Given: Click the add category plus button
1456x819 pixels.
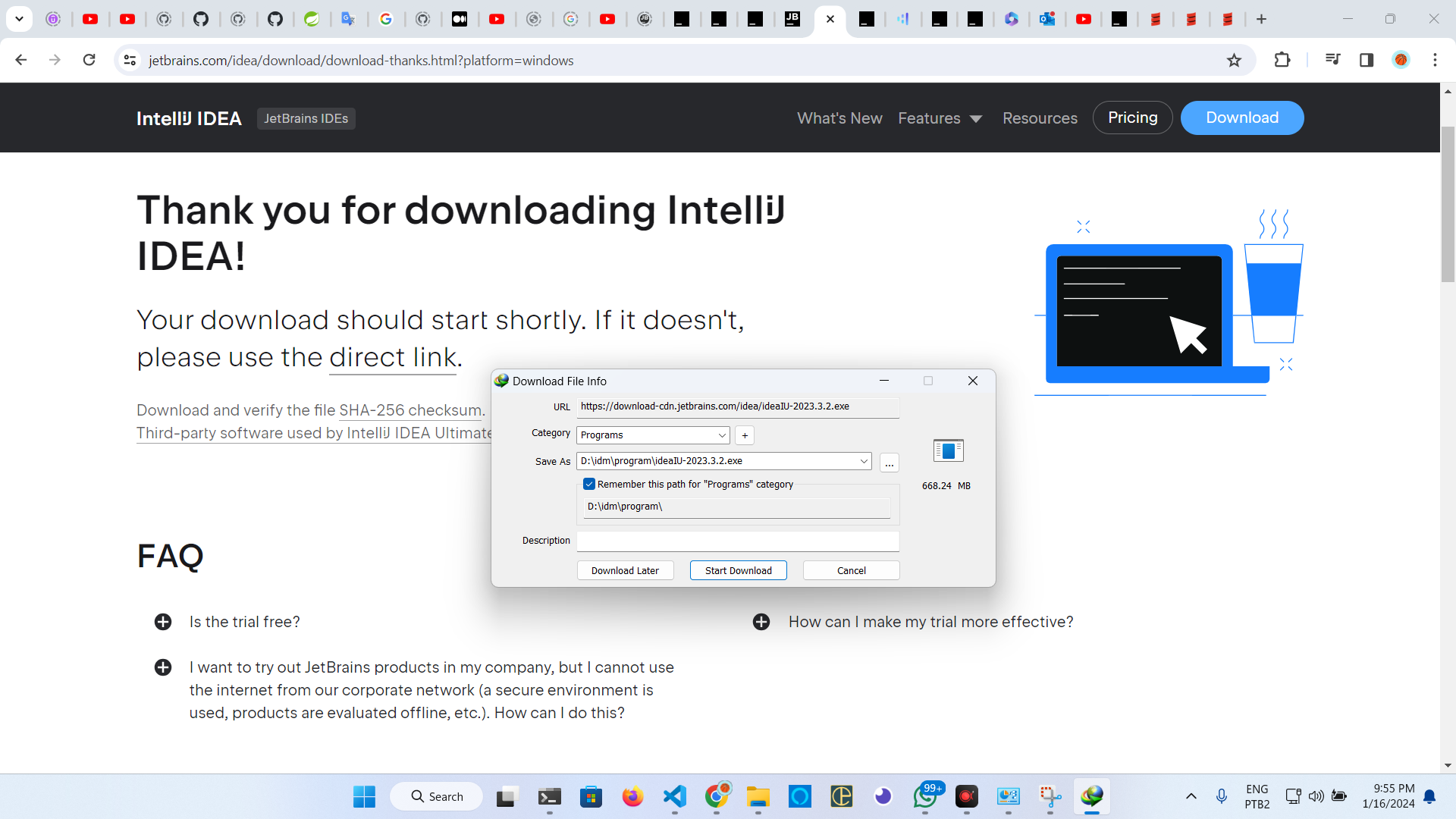Looking at the screenshot, I should 745,435.
